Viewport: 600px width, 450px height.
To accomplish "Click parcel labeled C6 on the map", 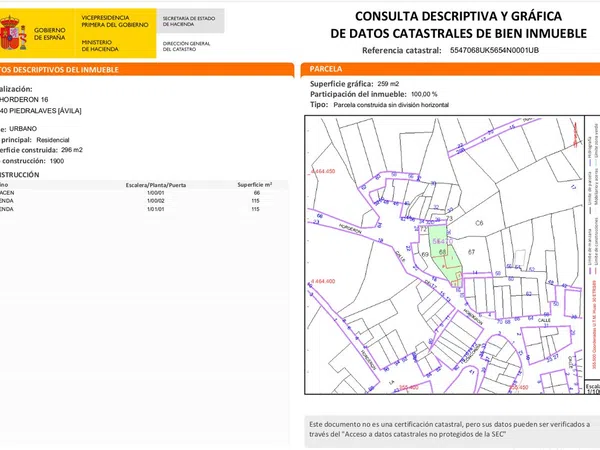I will 479,223.
